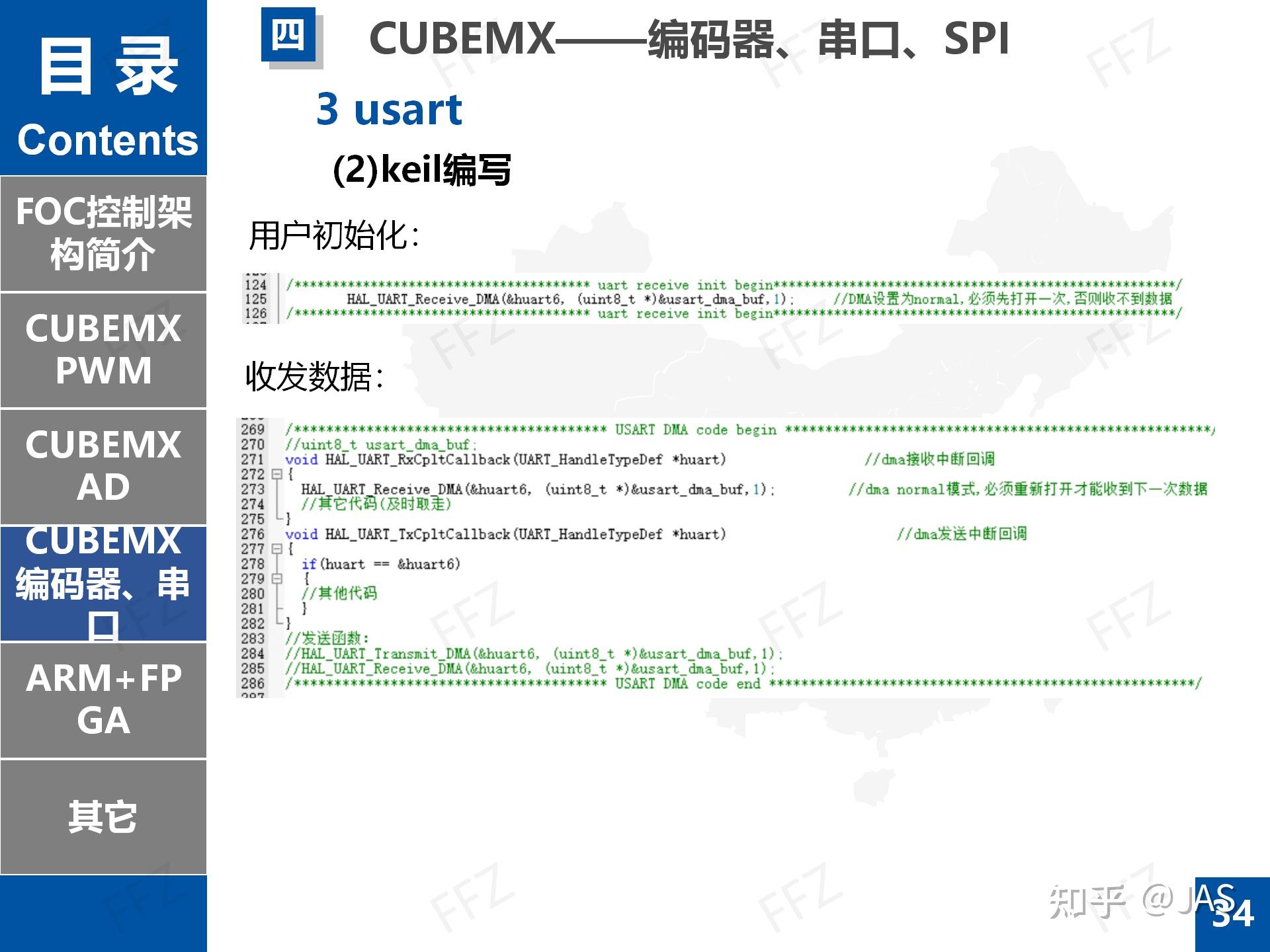This screenshot has width=1270, height=952.
Task: Open the ARM+FPGA sidebar section
Action: point(103,699)
